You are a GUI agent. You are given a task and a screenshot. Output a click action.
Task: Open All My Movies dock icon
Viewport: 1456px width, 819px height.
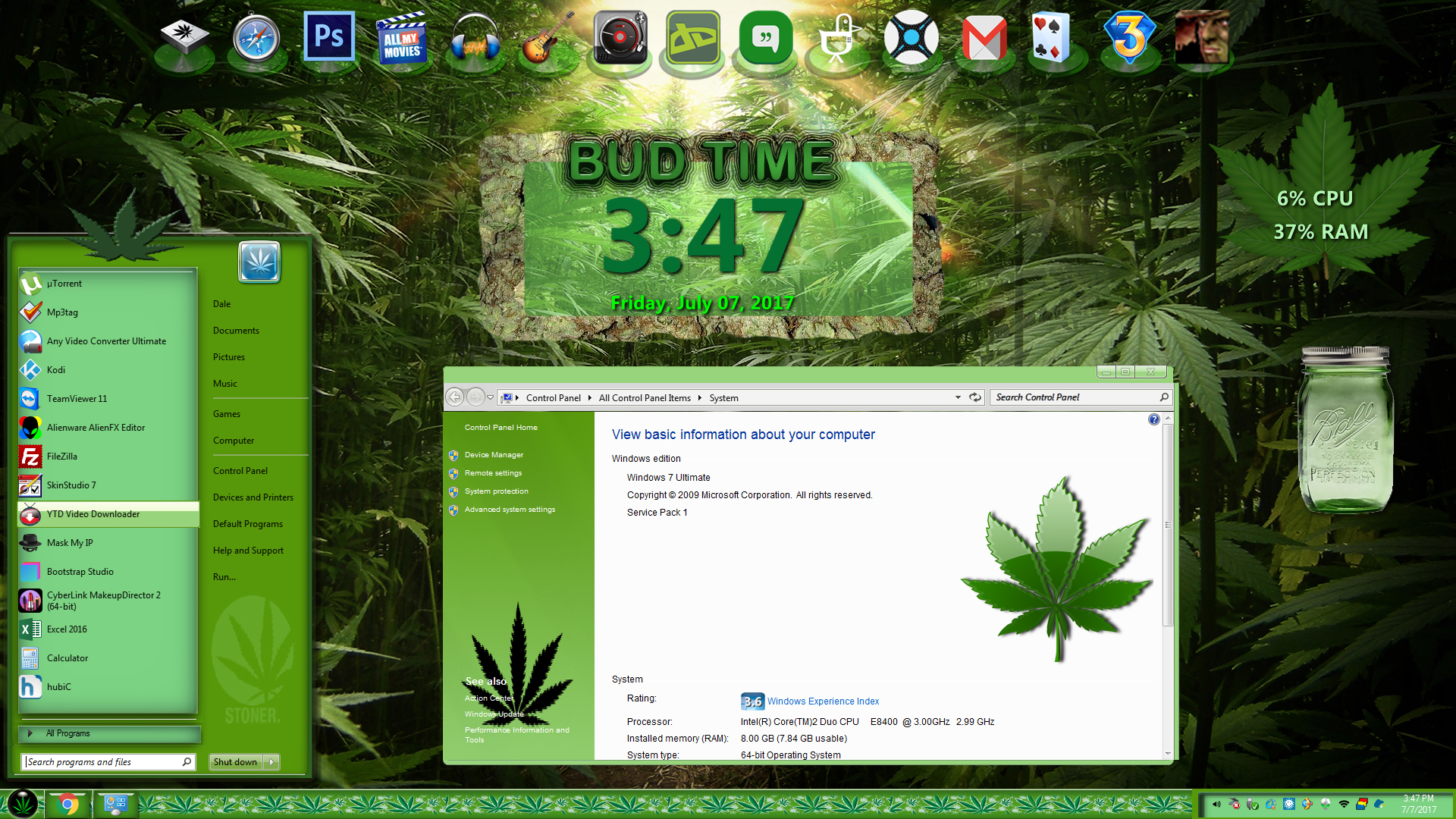(x=401, y=38)
